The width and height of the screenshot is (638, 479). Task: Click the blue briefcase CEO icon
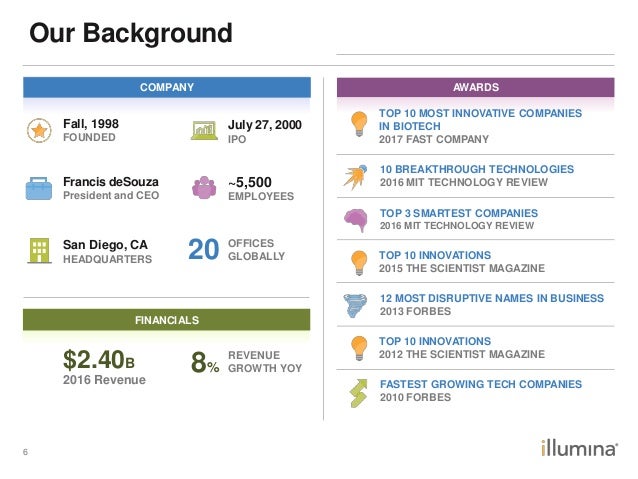tap(39, 188)
